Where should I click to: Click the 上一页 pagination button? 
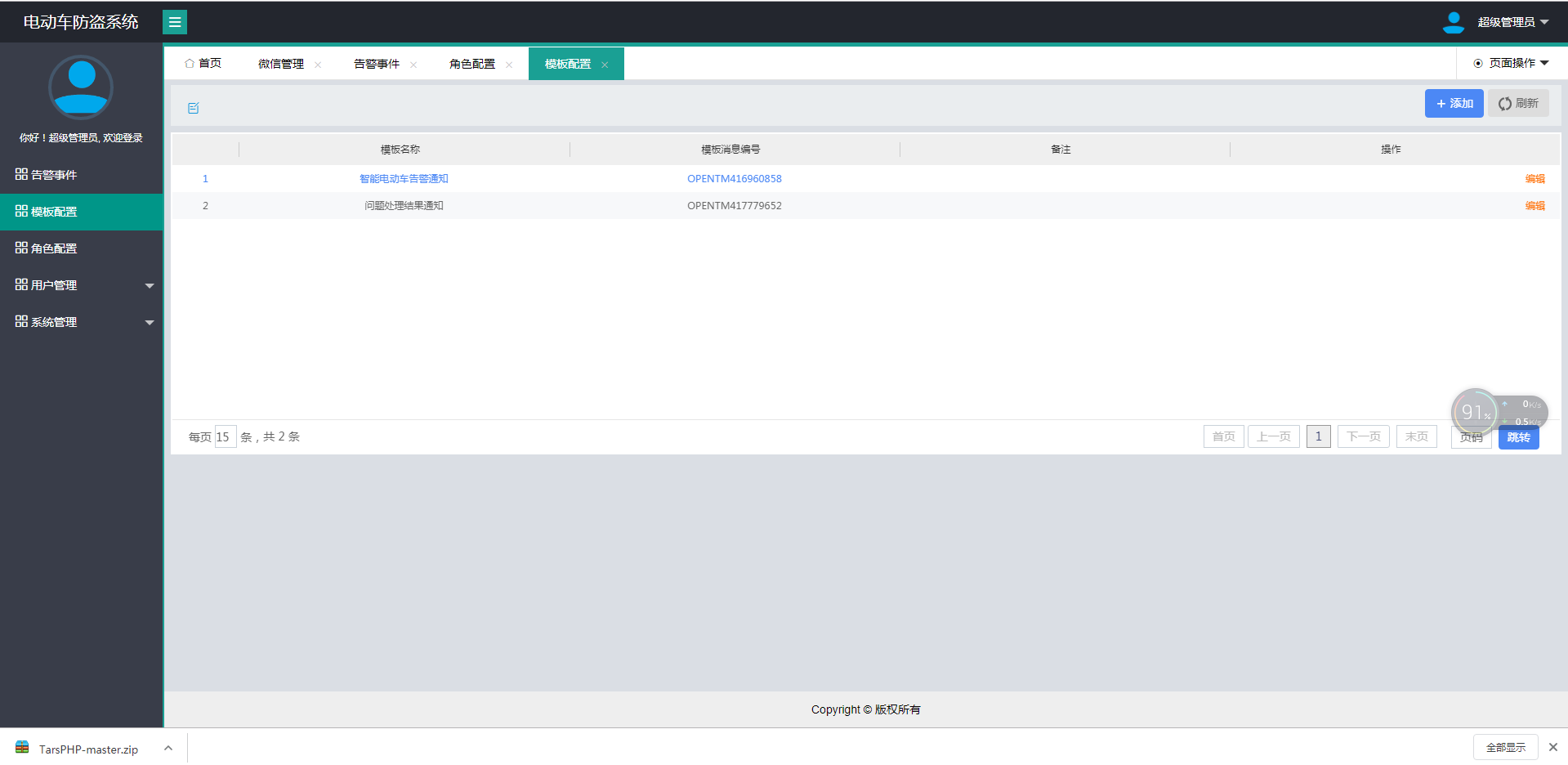point(1273,436)
